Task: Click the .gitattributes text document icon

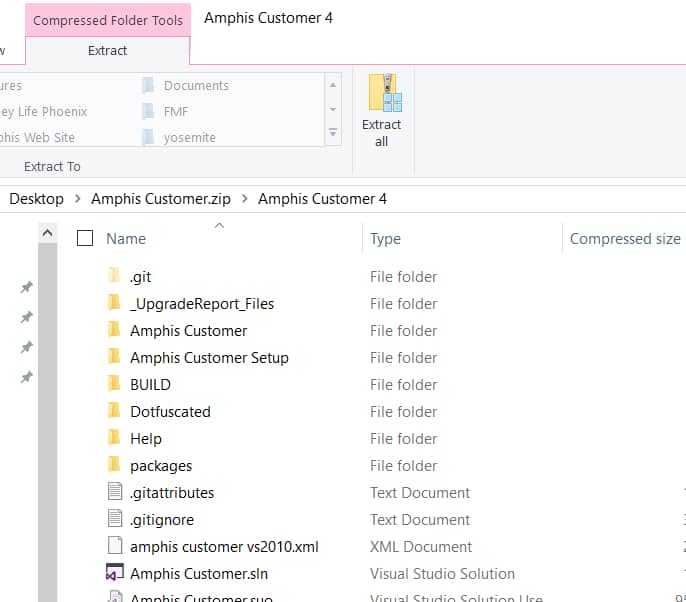Action: (x=115, y=491)
